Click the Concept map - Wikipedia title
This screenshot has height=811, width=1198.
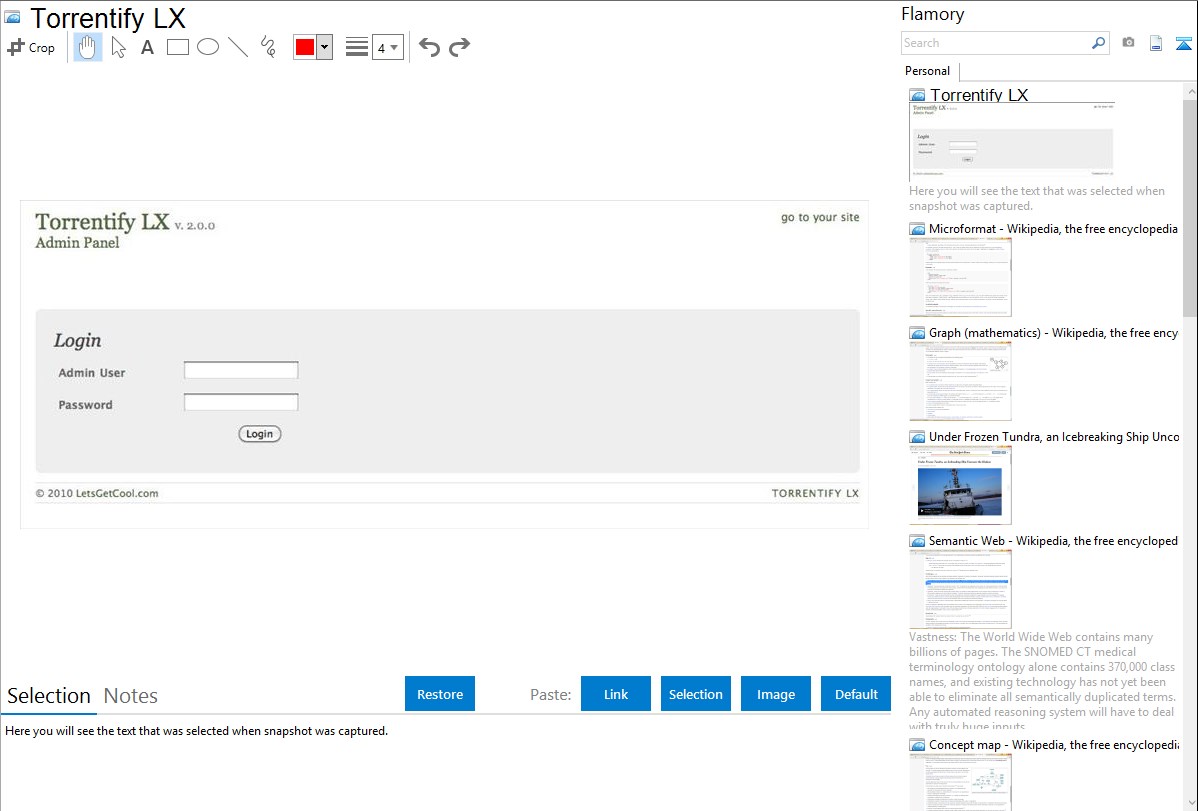1053,744
